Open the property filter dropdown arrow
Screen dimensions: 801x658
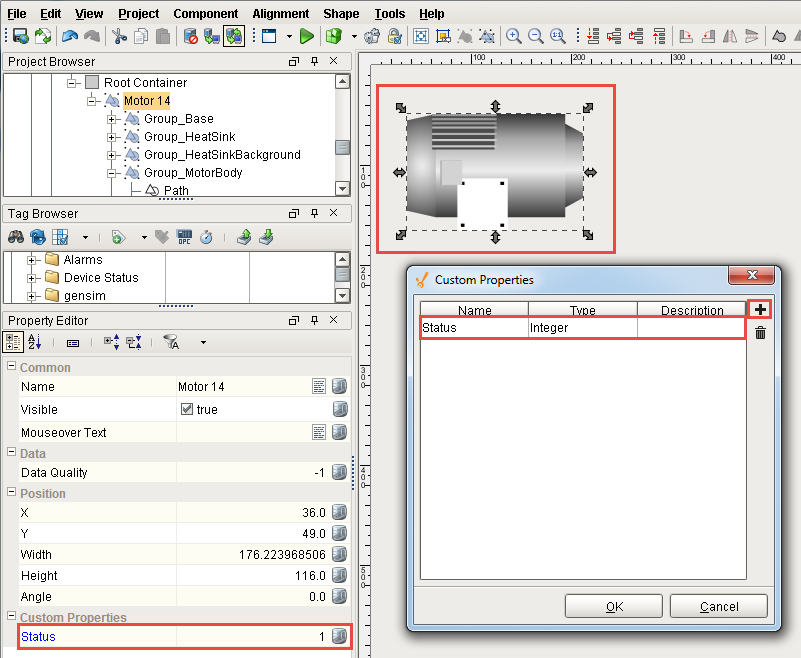(x=203, y=342)
